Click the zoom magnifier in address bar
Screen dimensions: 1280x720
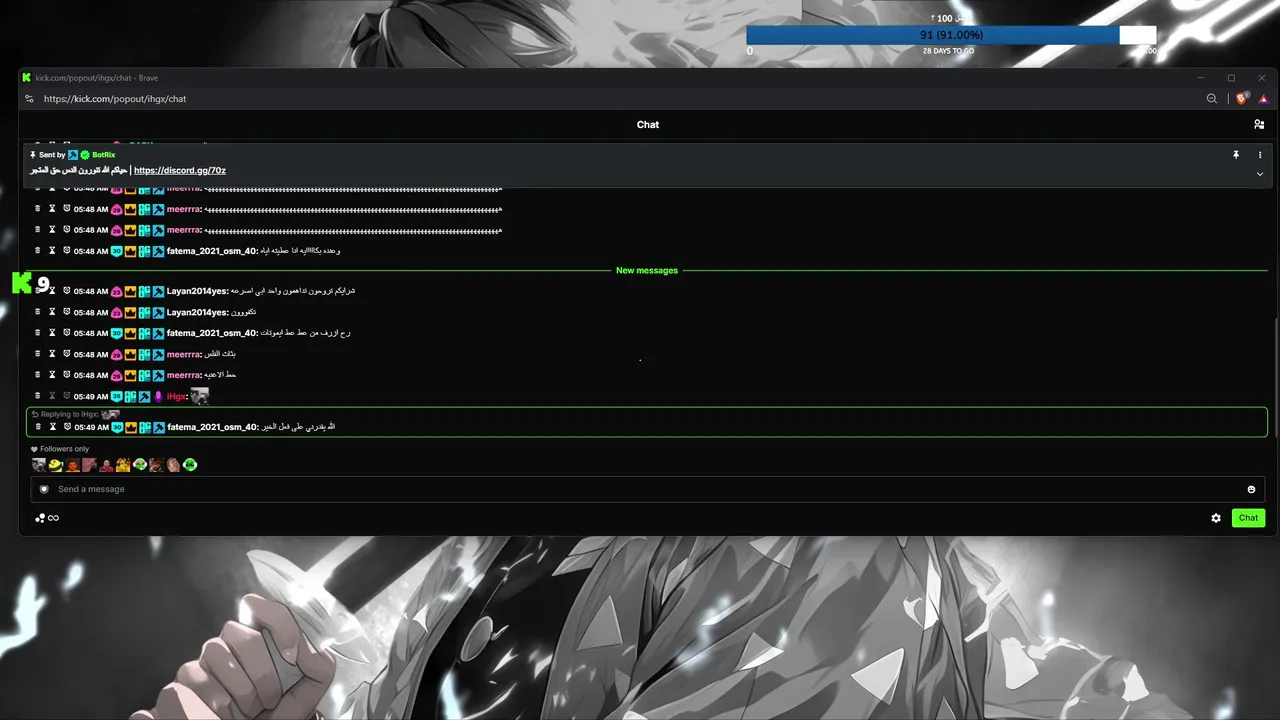[1212, 99]
